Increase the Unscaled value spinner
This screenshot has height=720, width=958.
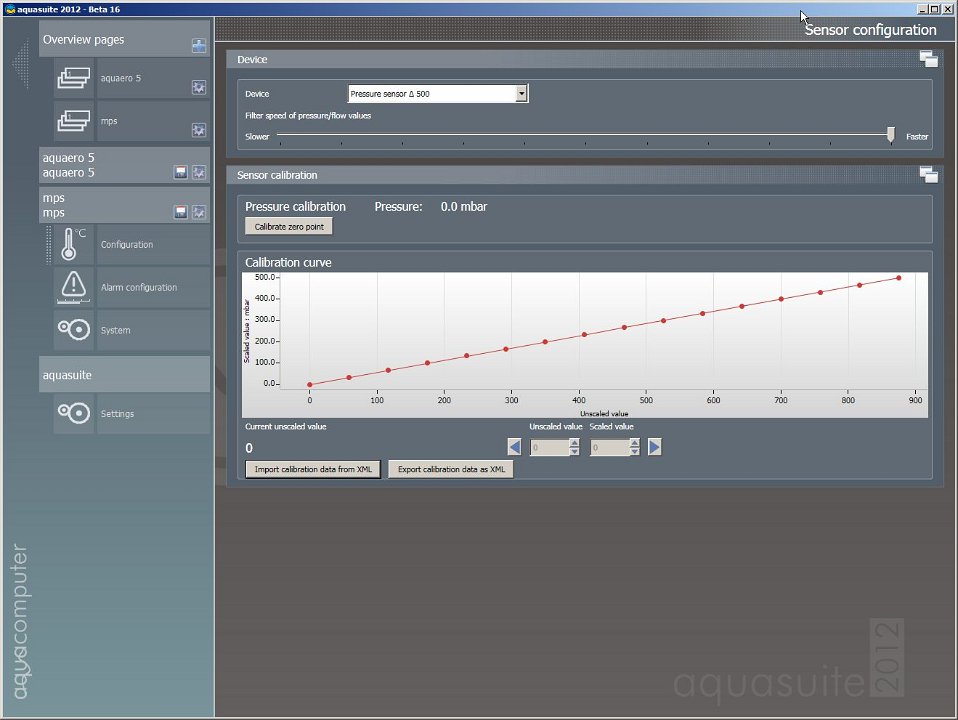tap(574, 443)
